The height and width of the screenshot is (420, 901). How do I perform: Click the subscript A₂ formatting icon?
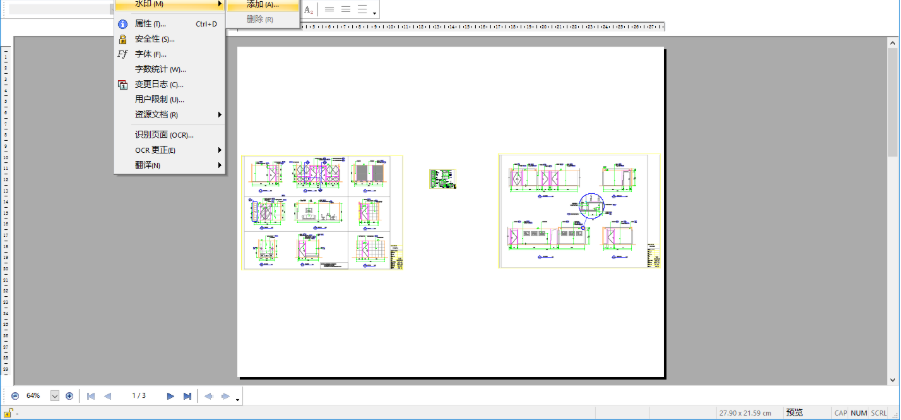click(309, 10)
